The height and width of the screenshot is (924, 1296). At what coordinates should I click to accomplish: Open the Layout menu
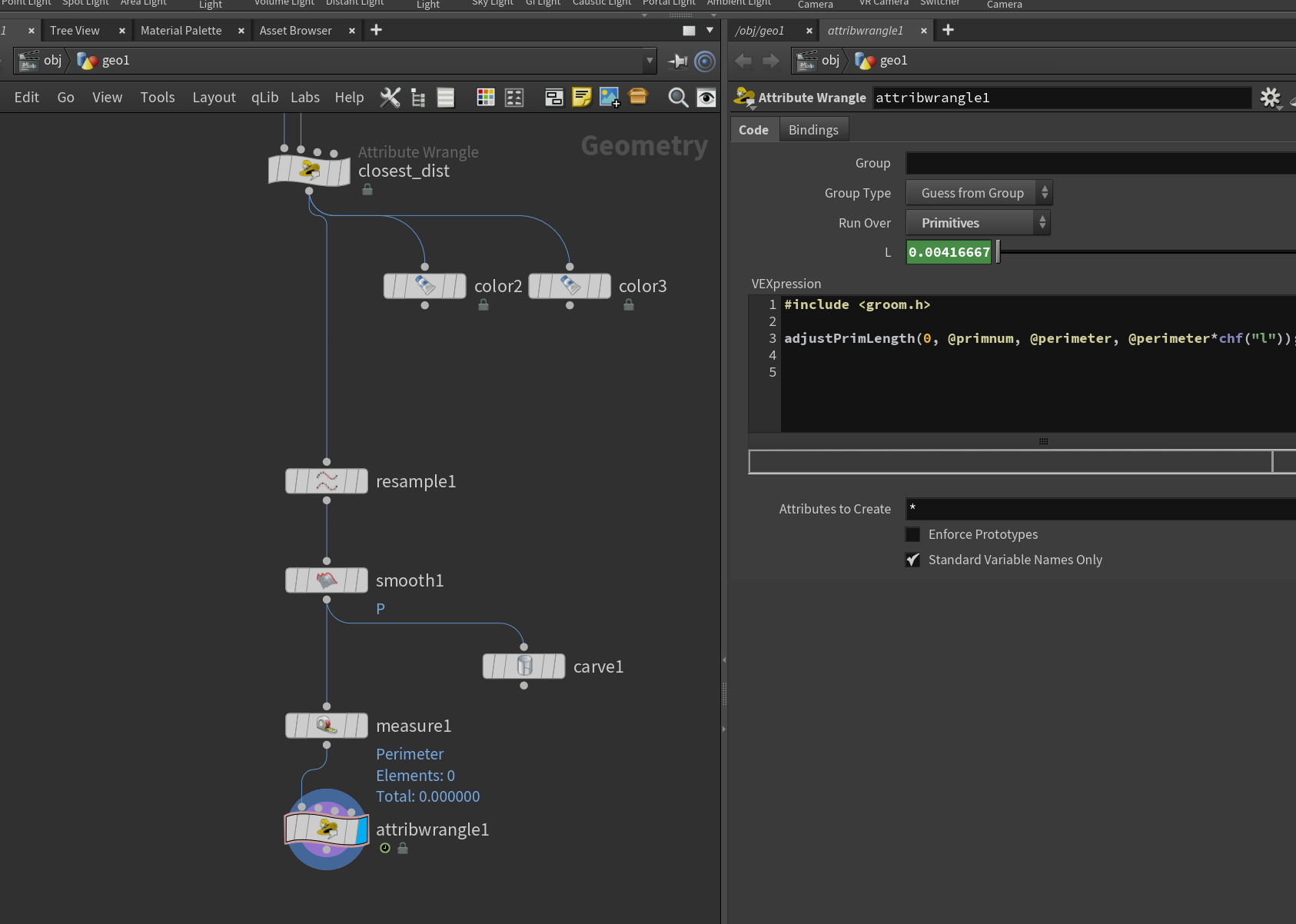pyautogui.click(x=214, y=98)
